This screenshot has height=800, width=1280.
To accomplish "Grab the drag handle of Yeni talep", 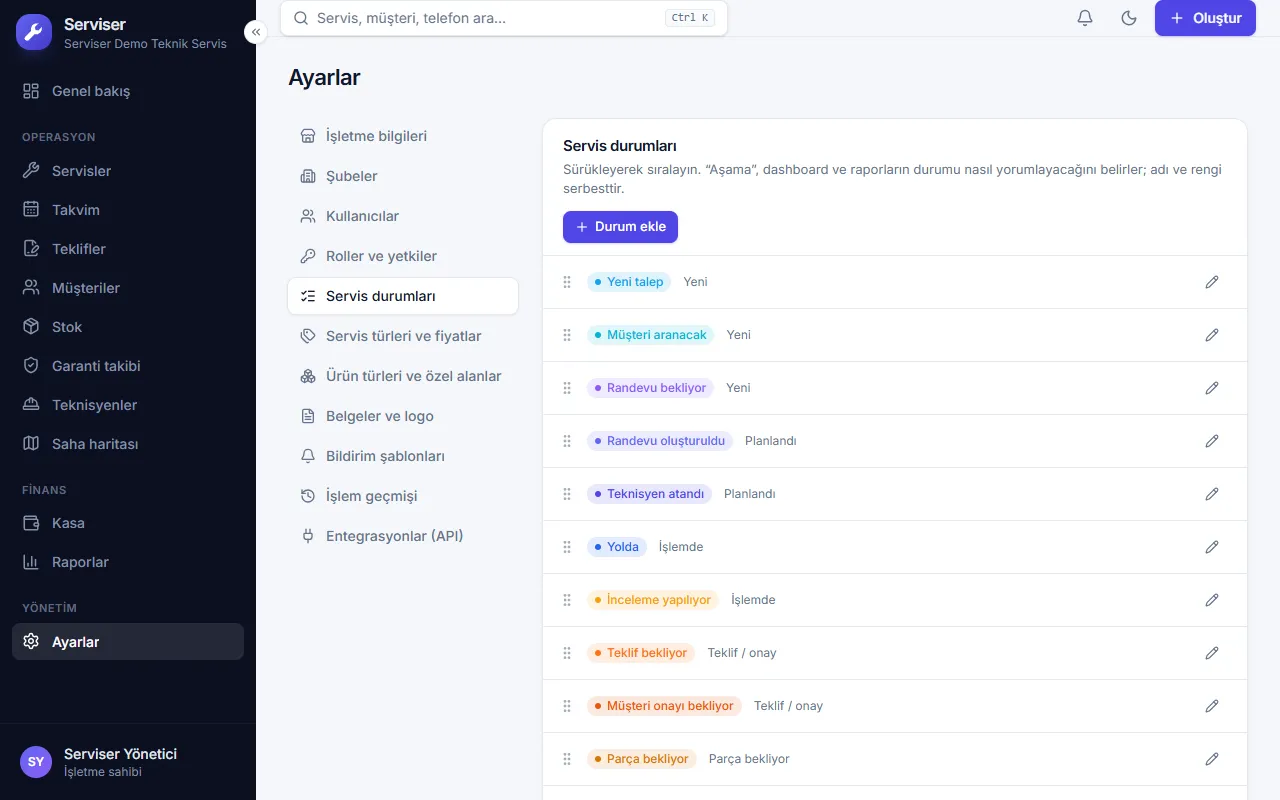I will click(567, 282).
